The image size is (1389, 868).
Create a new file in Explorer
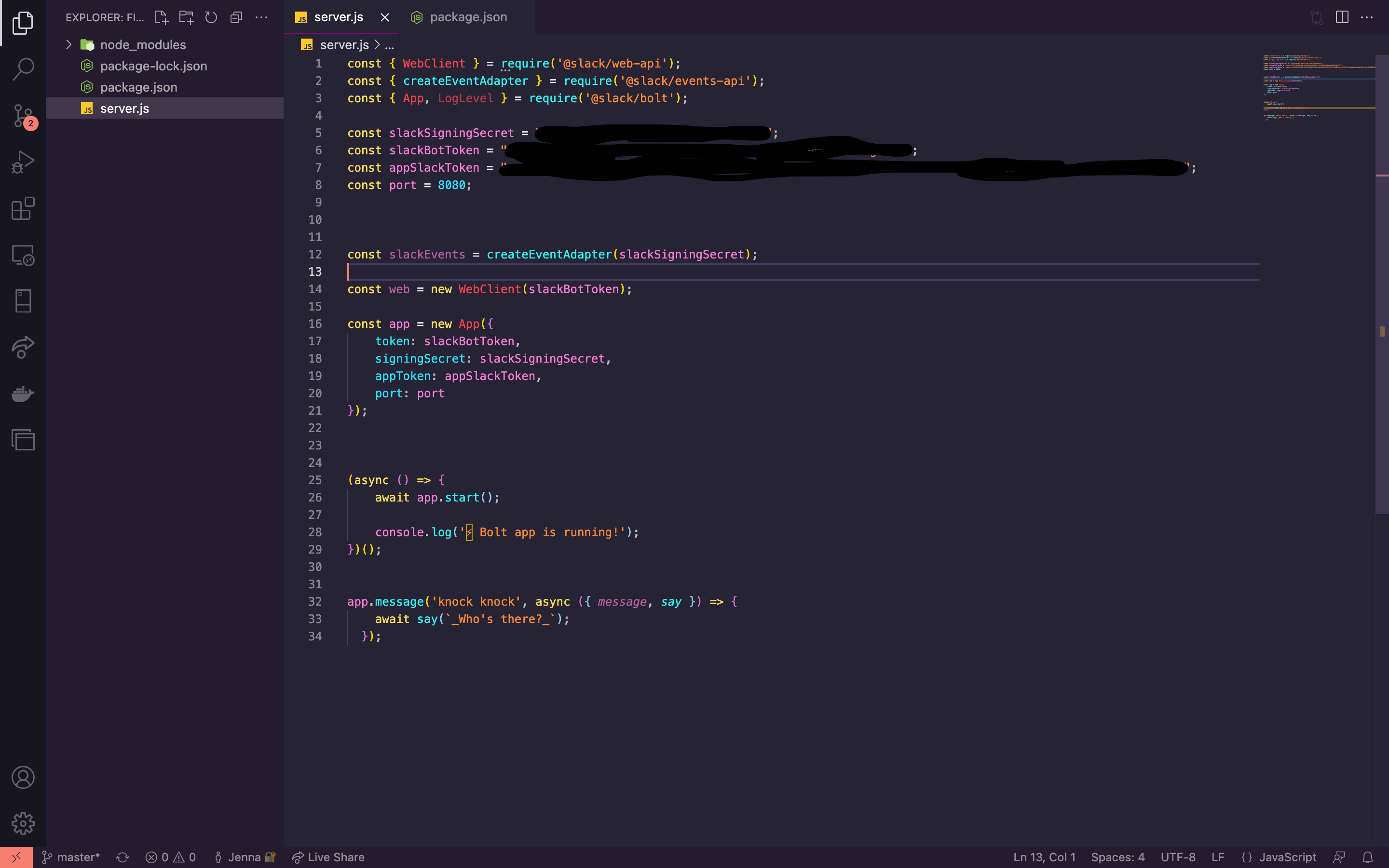tap(161, 17)
